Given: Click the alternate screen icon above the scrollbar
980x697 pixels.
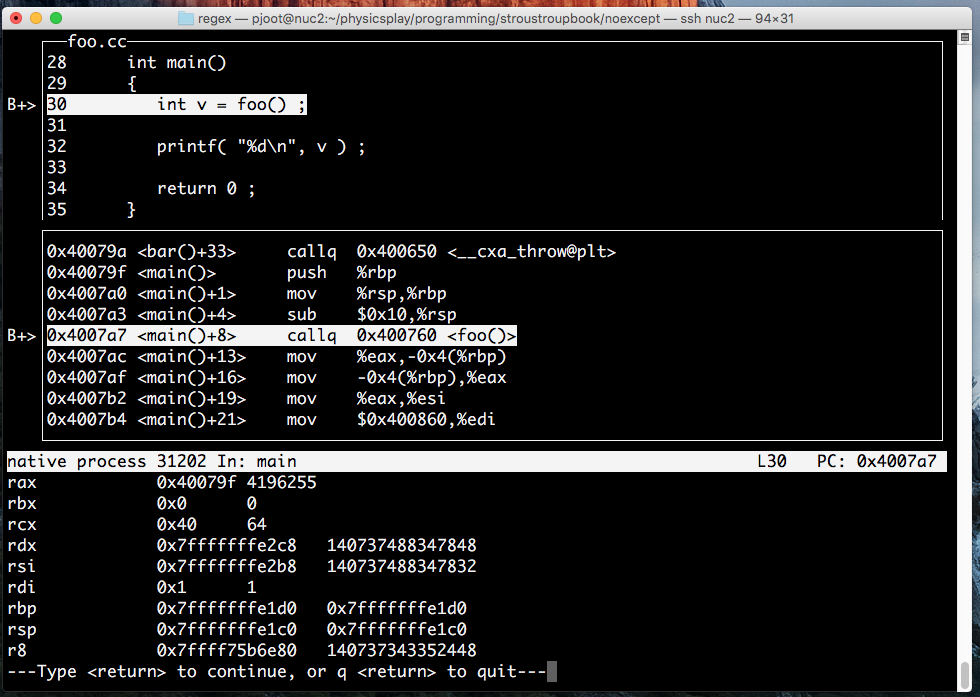Looking at the screenshot, I should coord(964,38).
